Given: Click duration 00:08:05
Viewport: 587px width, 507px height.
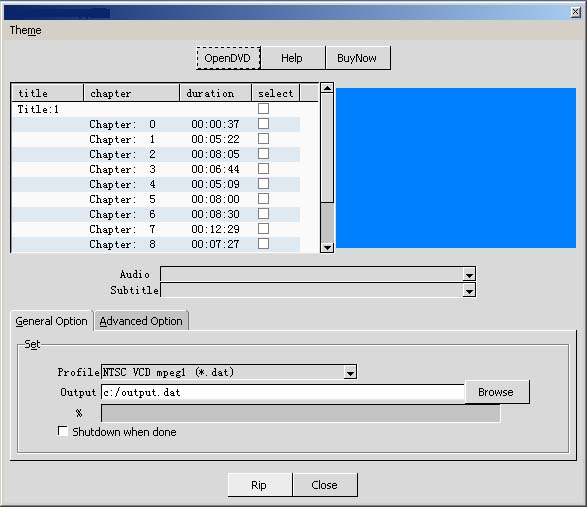Looking at the screenshot, I should coord(215,154).
